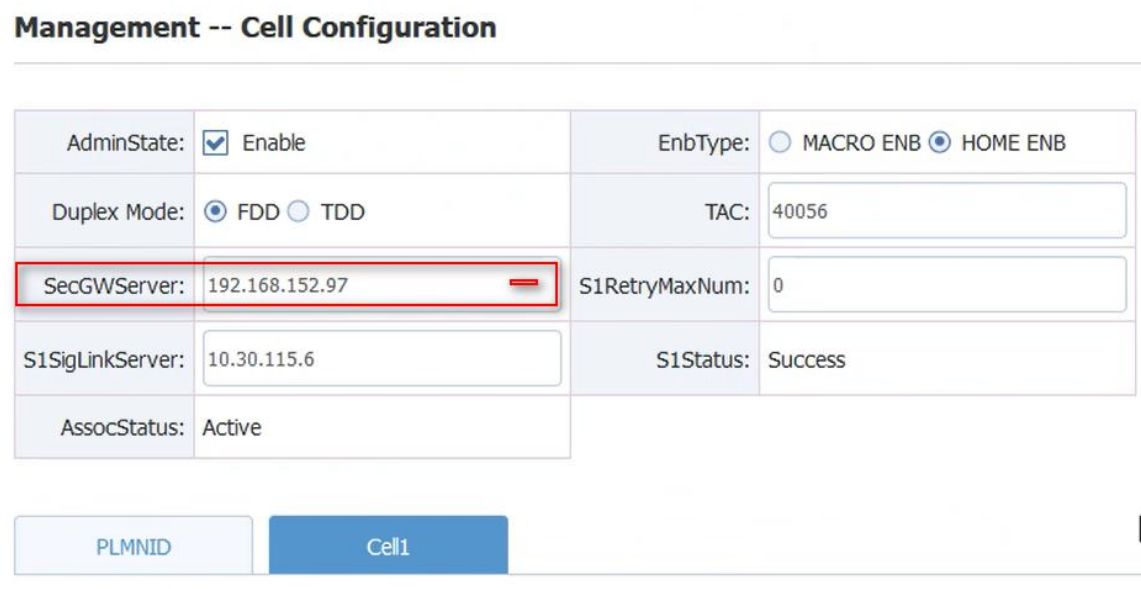This screenshot has height=589, width=1141.
Task: Choose TDD duplex mode
Action: click(299, 212)
